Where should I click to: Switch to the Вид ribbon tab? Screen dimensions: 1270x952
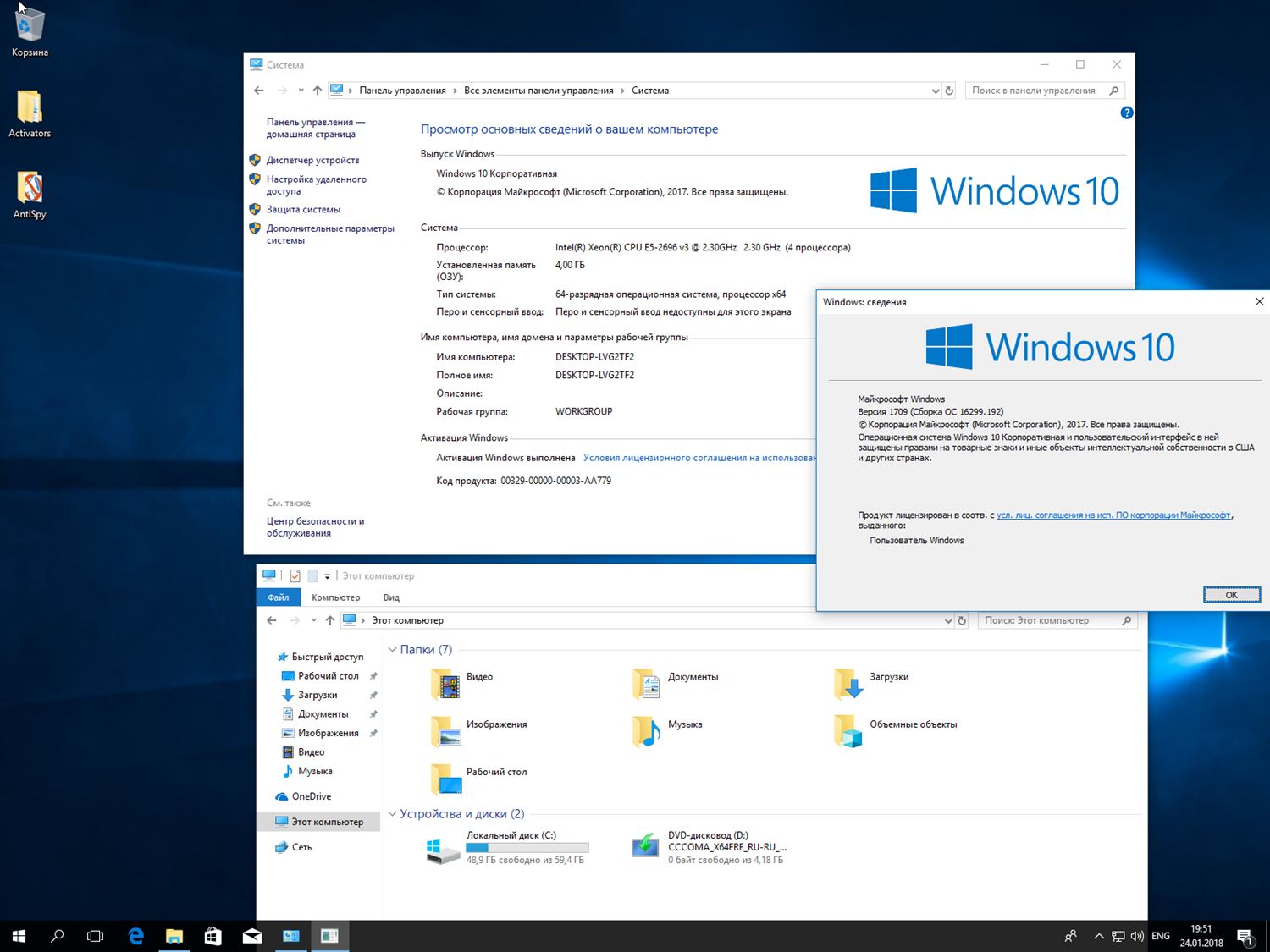[x=391, y=597]
